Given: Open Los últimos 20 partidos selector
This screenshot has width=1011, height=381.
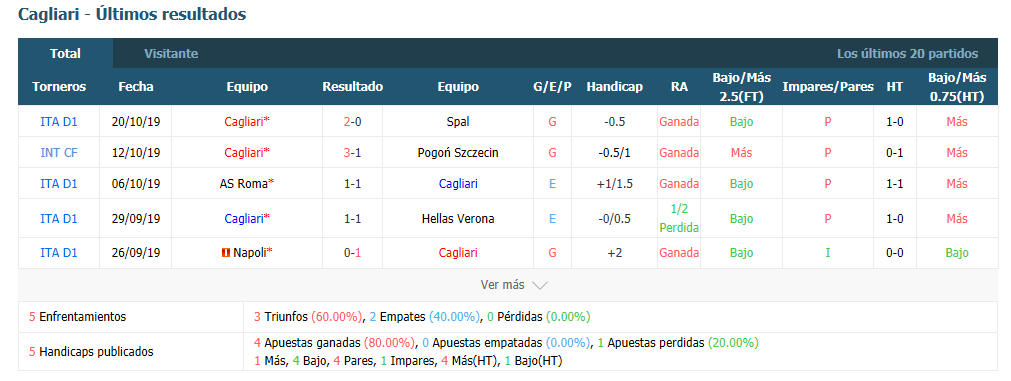Looking at the screenshot, I should click(907, 54).
